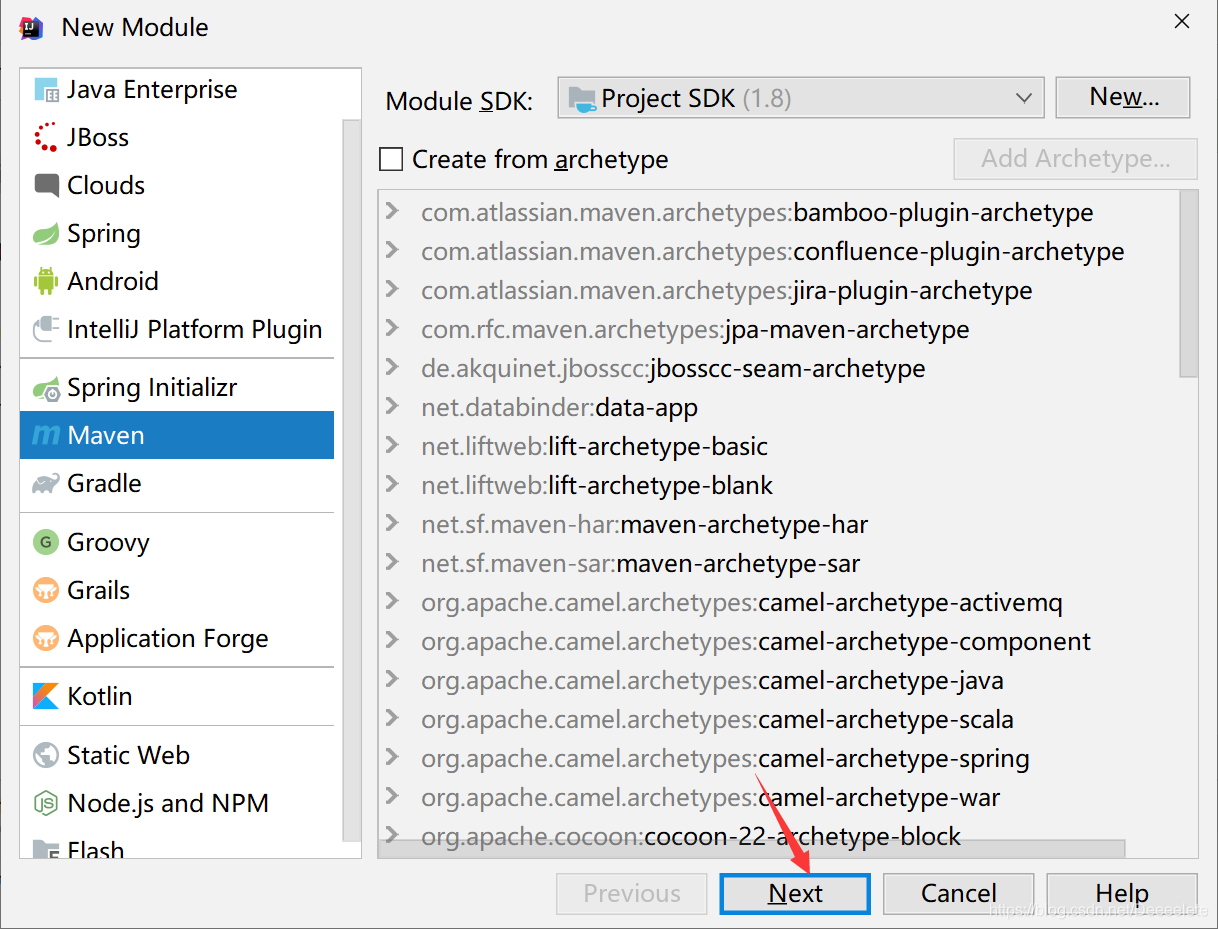This screenshot has height=929, width=1218.
Task: Click the archetype list horizontal scrollbar
Action: 752,850
